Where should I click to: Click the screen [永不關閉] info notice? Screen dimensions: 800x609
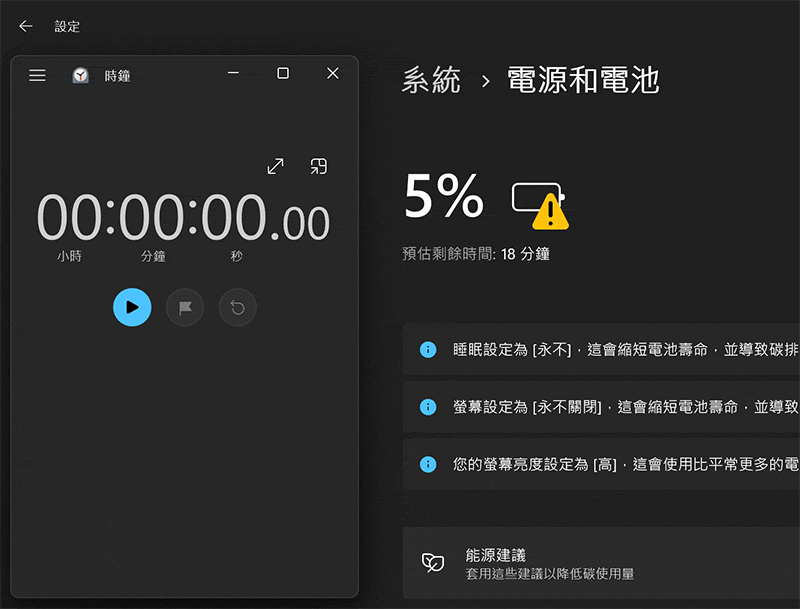[x=602, y=407]
